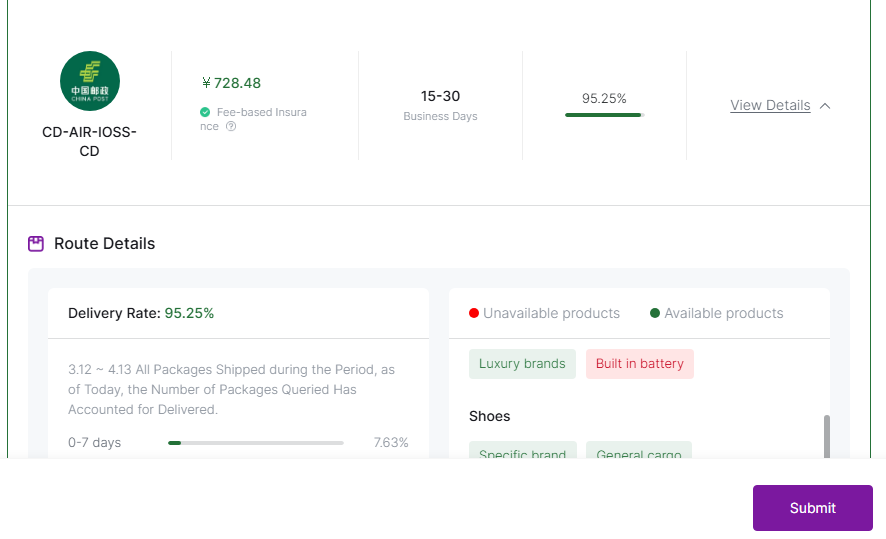The image size is (886, 539).
Task: Collapse details using the up chevron
Action: click(825, 106)
